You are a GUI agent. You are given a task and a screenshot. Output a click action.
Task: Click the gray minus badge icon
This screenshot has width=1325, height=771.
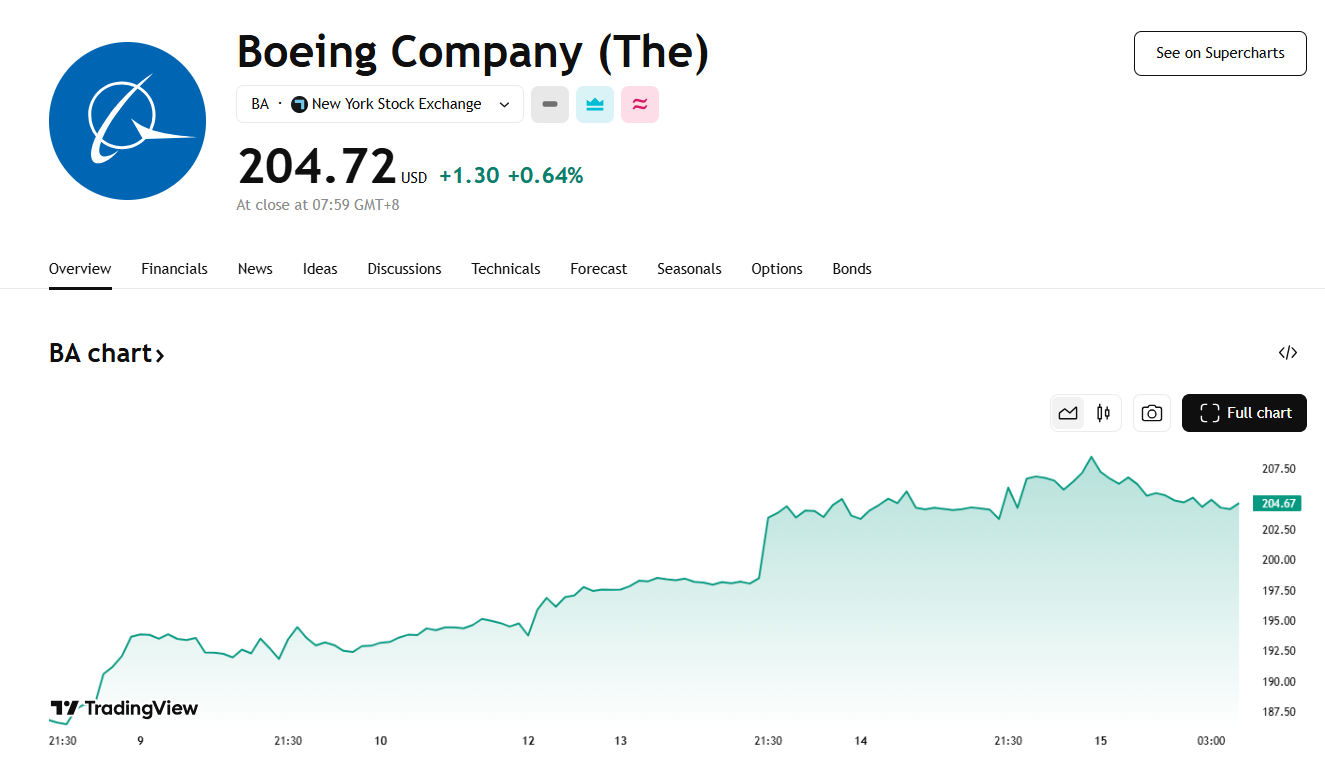(x=550, y=104)
